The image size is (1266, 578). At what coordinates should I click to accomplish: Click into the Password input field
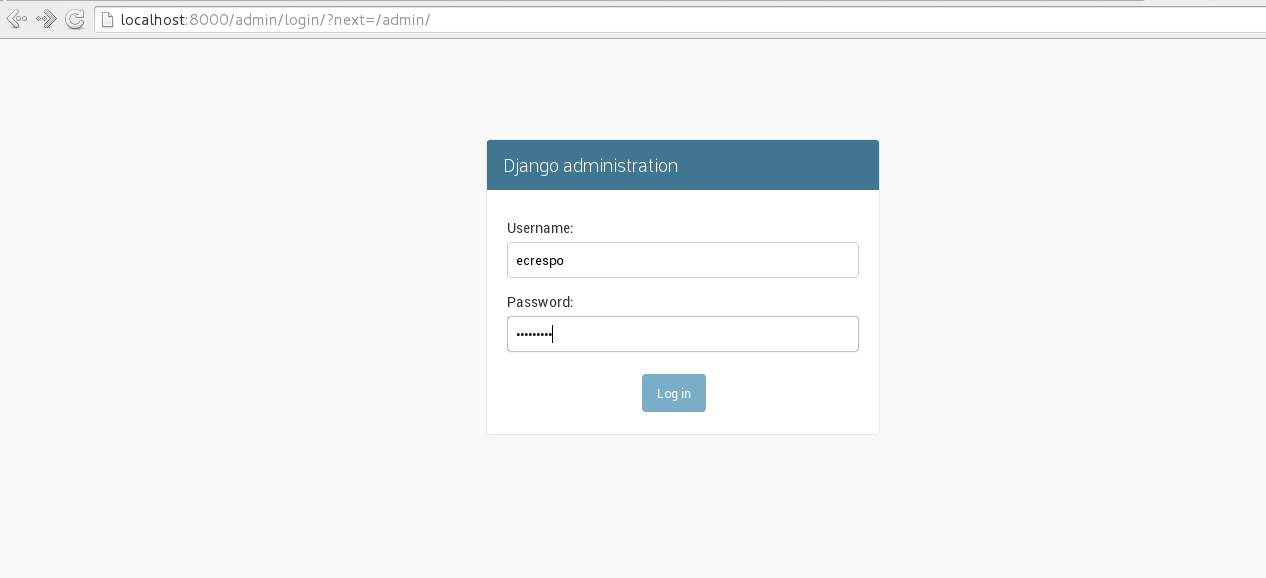pyautogui.click(x=682, y=334)
